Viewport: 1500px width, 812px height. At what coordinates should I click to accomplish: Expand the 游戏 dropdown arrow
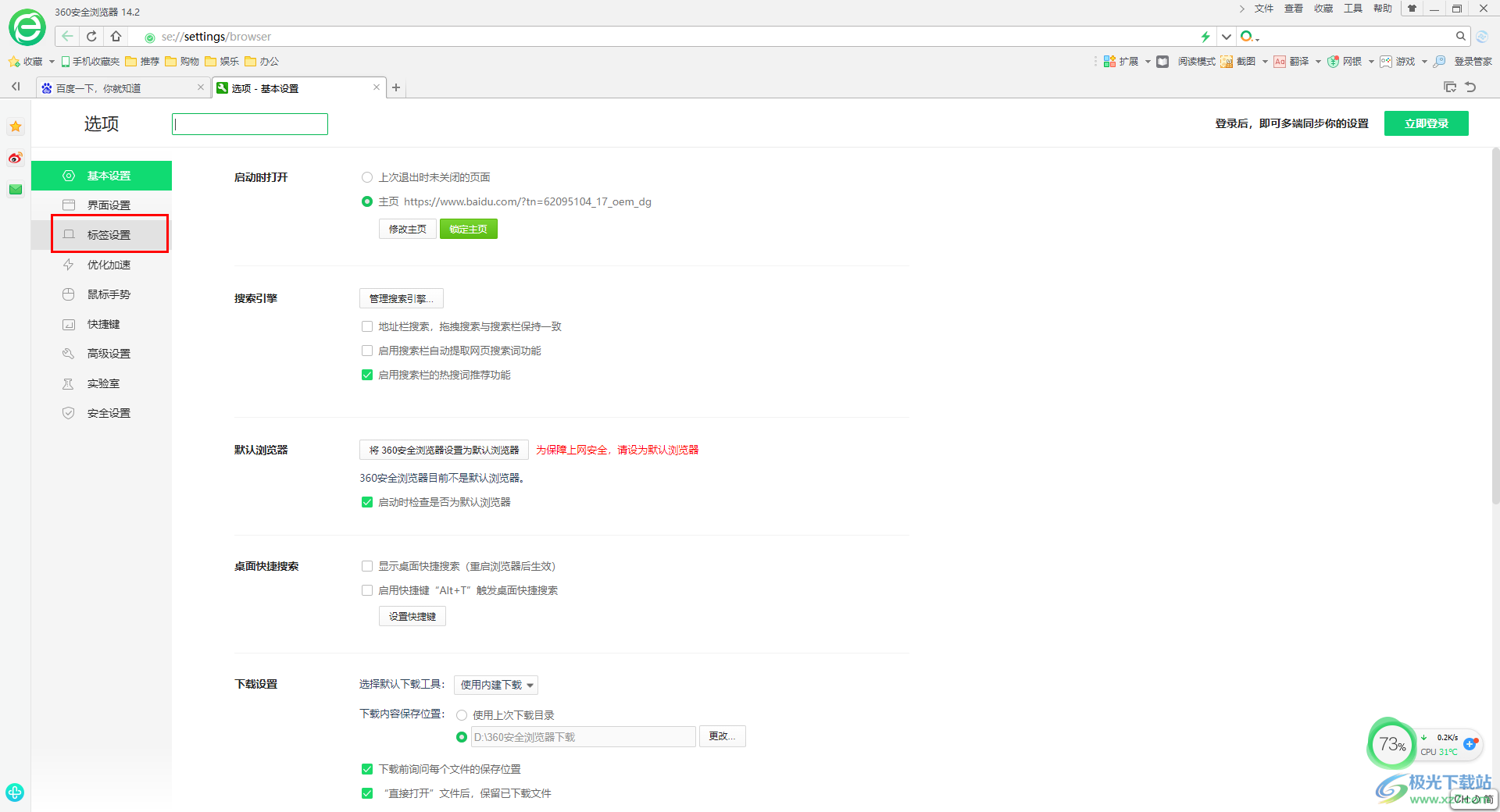coord(1424,62)
